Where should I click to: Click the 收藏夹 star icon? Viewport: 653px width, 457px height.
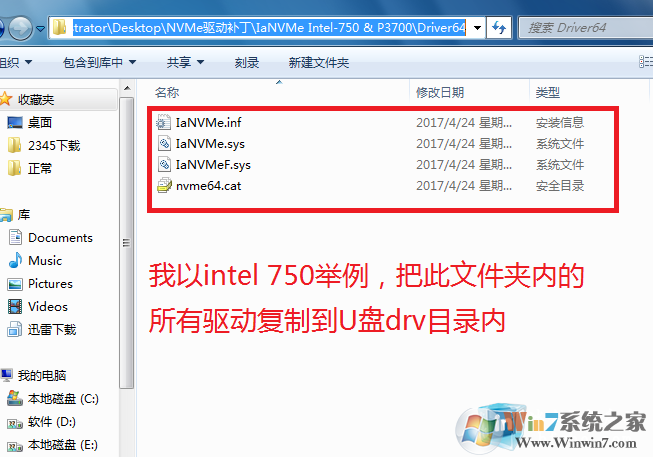click(x=6, y=99)
